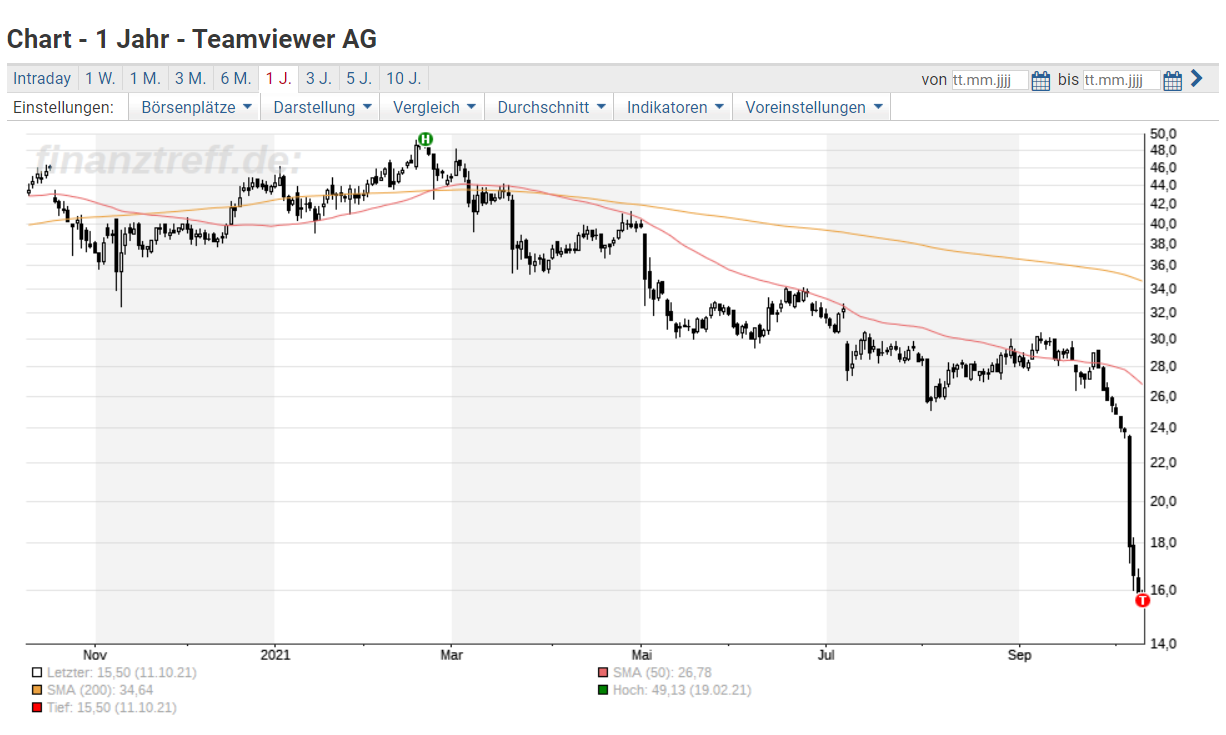Focus the 'bis' date input field
The height and width of the screenshot is (735, 1226).
tap(1121, 80)
